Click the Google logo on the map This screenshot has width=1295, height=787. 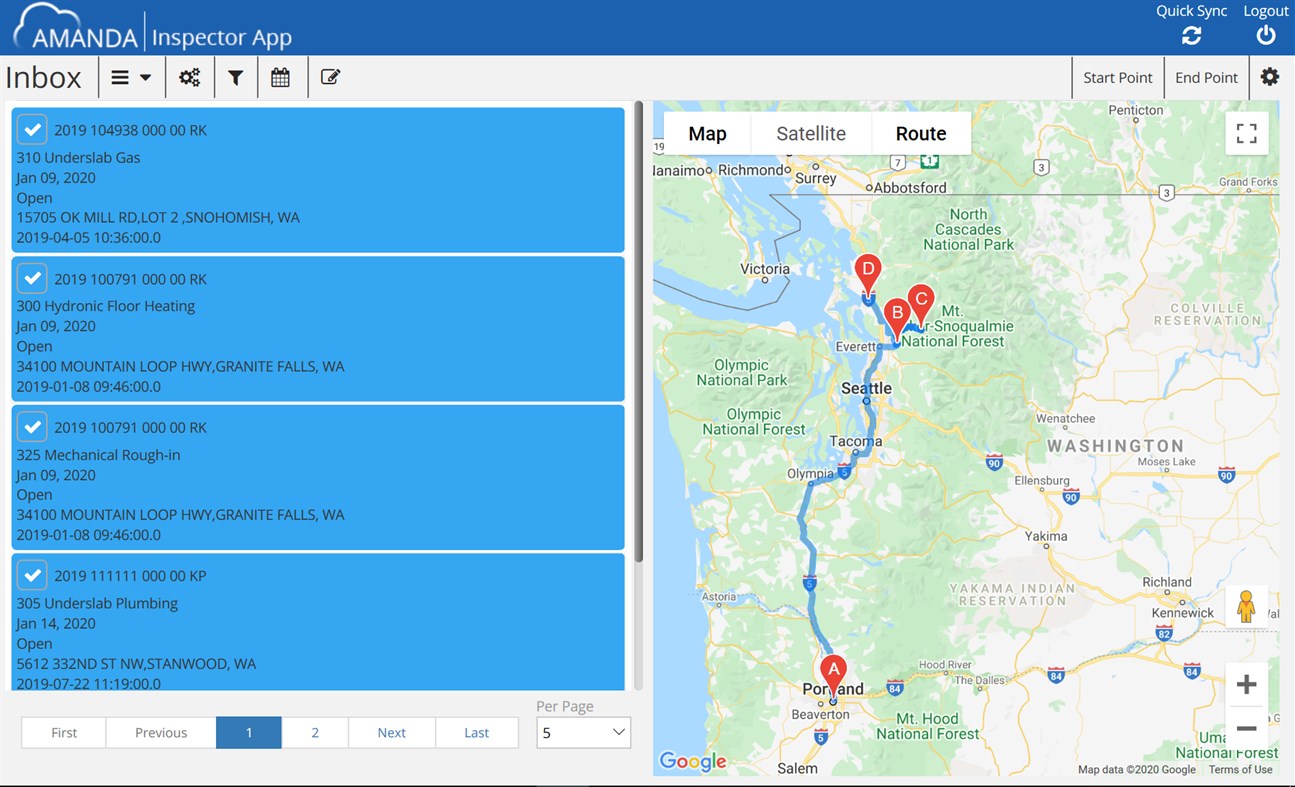click(x=692, y=762)
